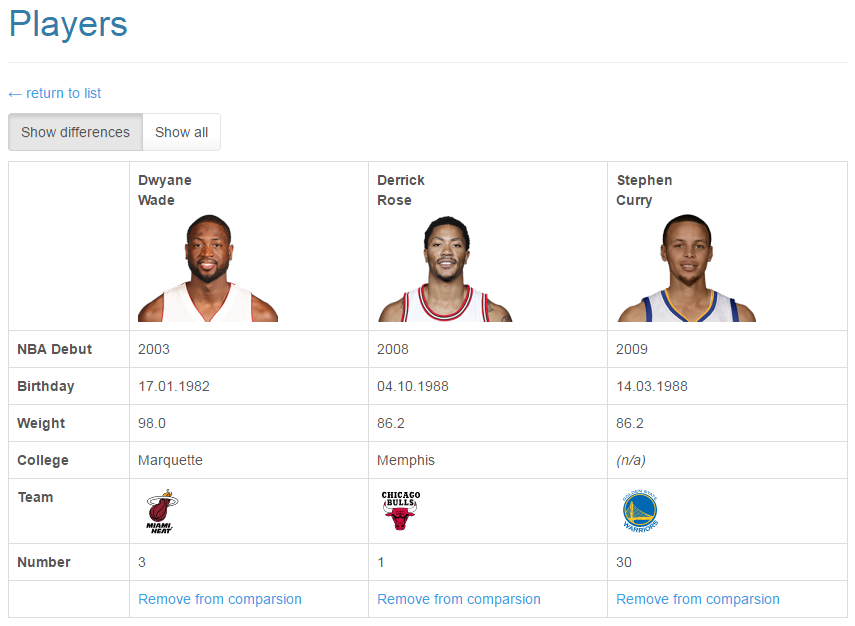Image resolution: width=855 pixels, height=626 pixels.
Task: Click the return to list link
Action: click(x=54, y=93)
